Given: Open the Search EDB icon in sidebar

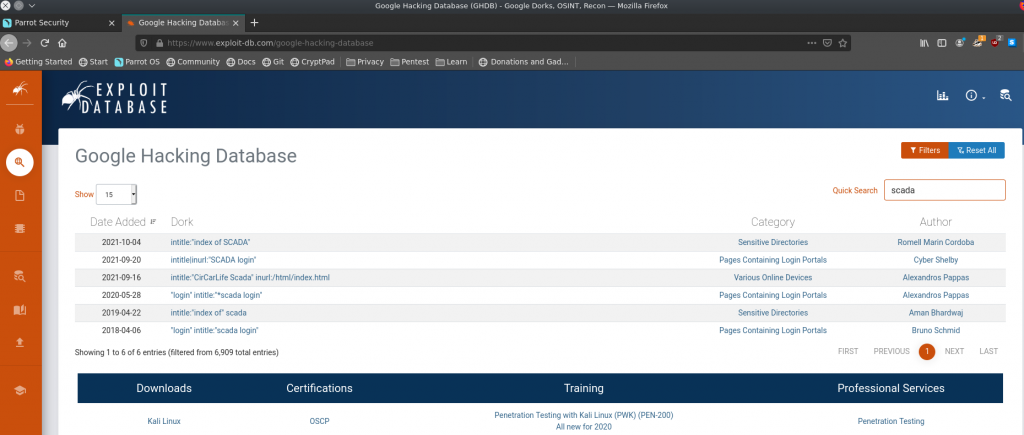Looking at the screenshot, I should point(20,276).
